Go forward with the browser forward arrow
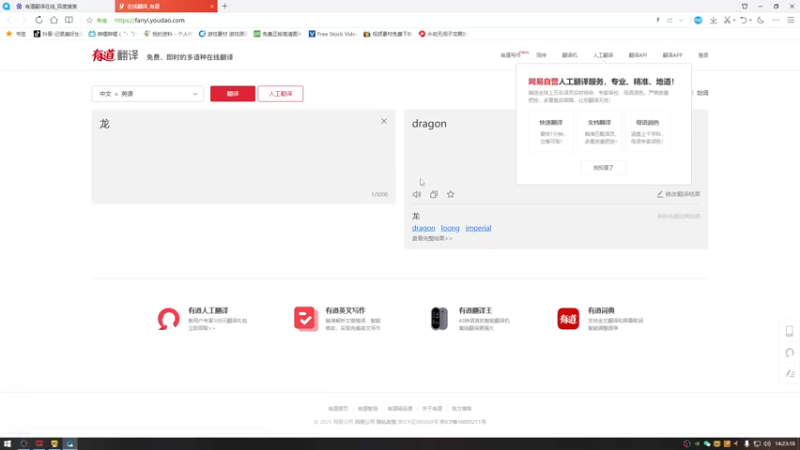This screenshot has height=450, width=800. 23,20
